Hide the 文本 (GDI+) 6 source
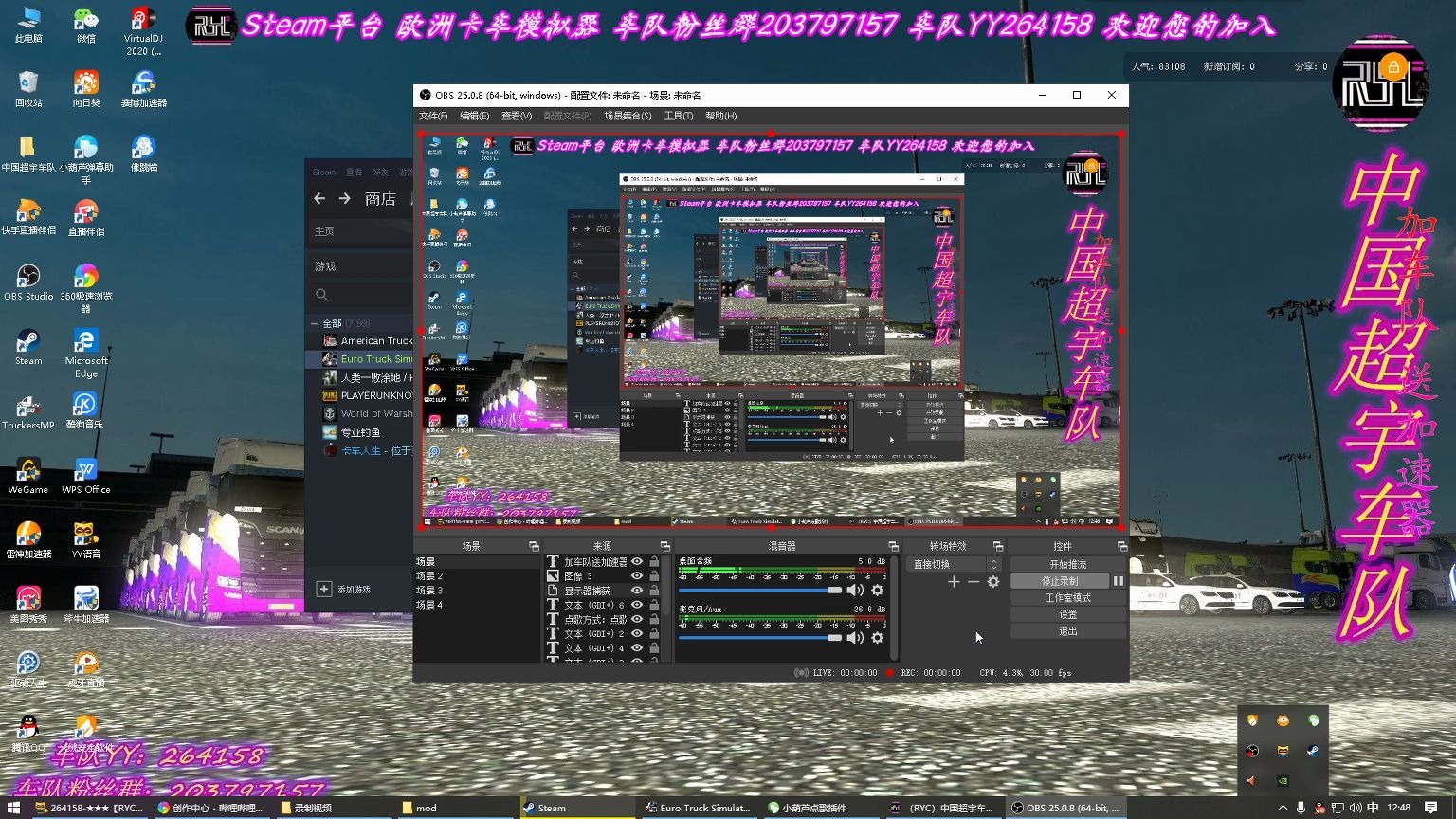 pos(637,605)
